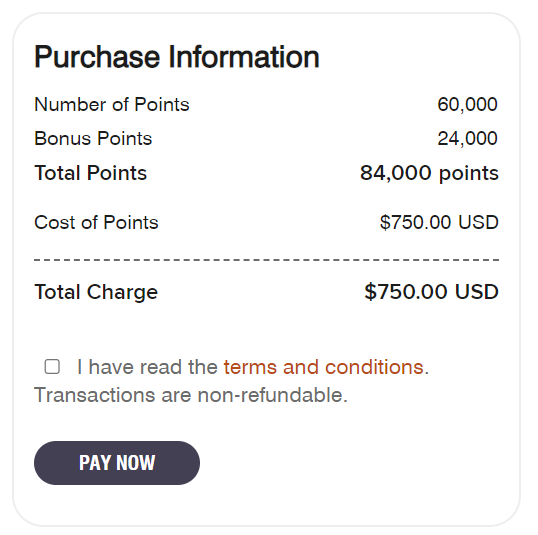Click the 'Transactions are non-refundable' notice
The width and height of the screenshot is (538, 535).
point(191,395)
